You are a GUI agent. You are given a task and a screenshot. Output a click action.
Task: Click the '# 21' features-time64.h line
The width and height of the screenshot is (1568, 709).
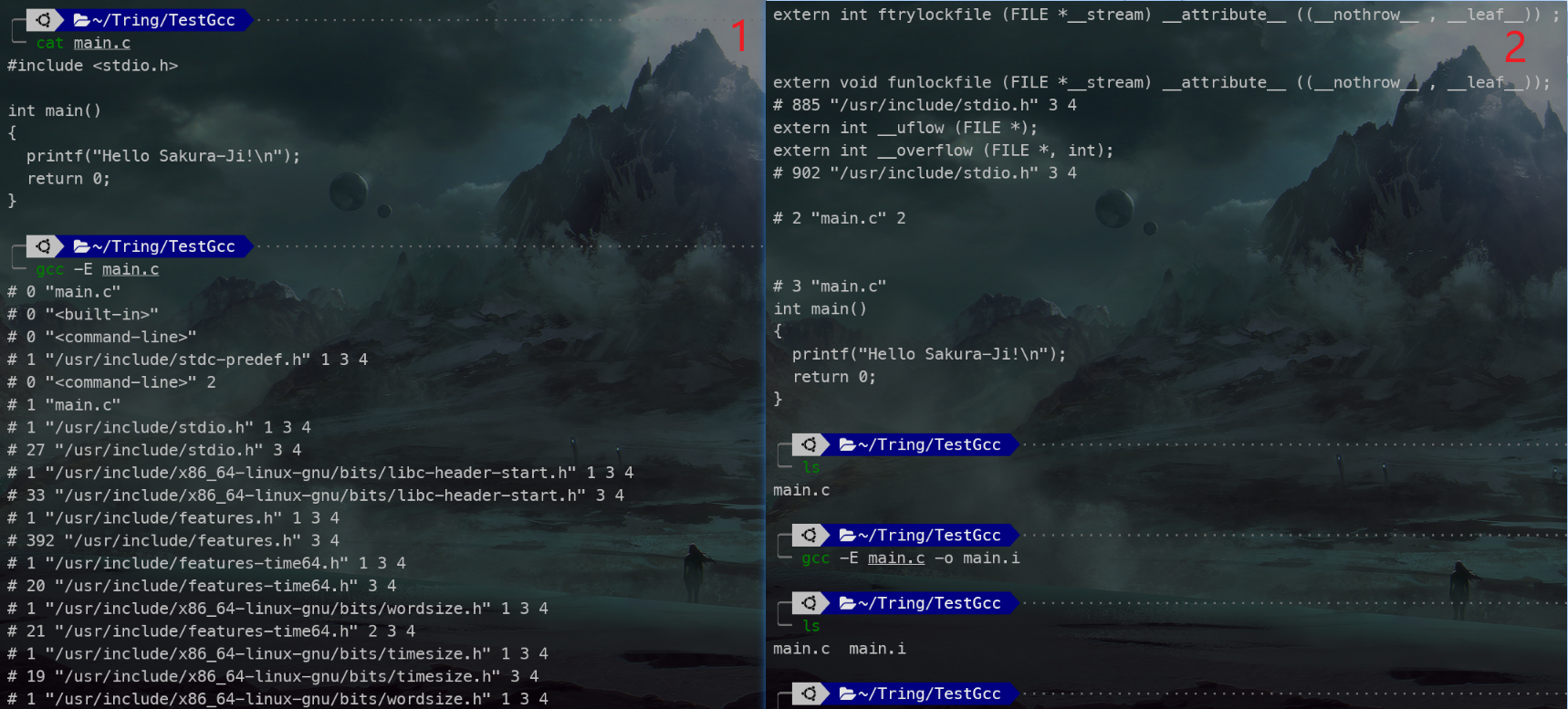[x=212, y=631]
